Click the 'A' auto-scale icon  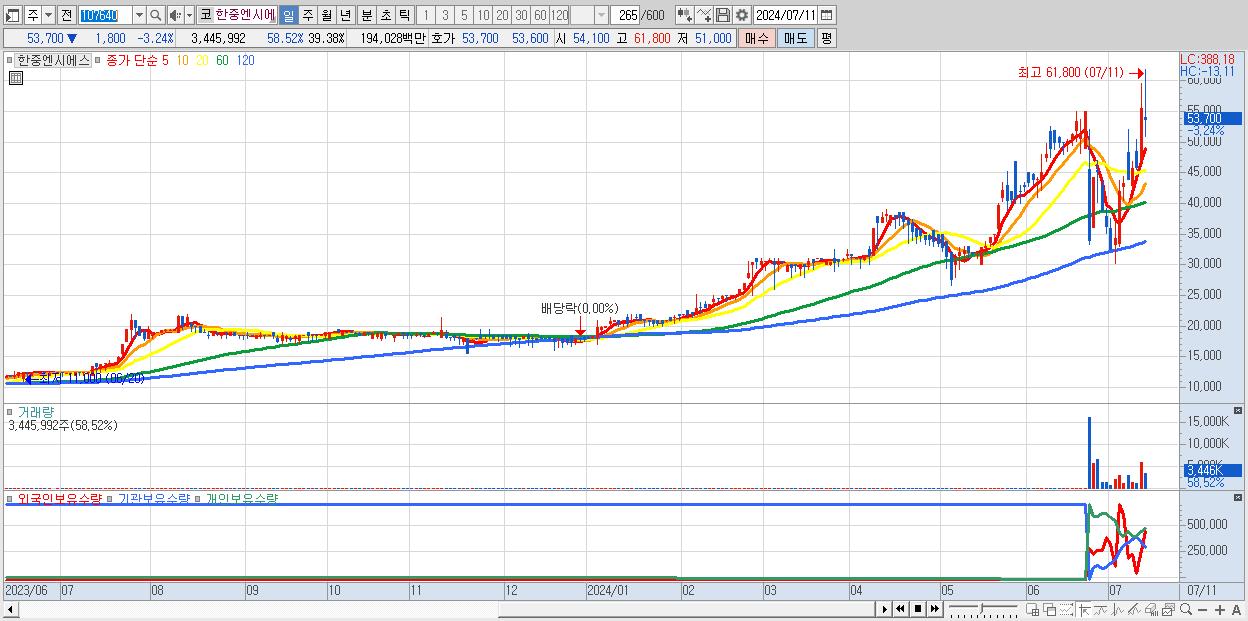tap(1237, 610)
